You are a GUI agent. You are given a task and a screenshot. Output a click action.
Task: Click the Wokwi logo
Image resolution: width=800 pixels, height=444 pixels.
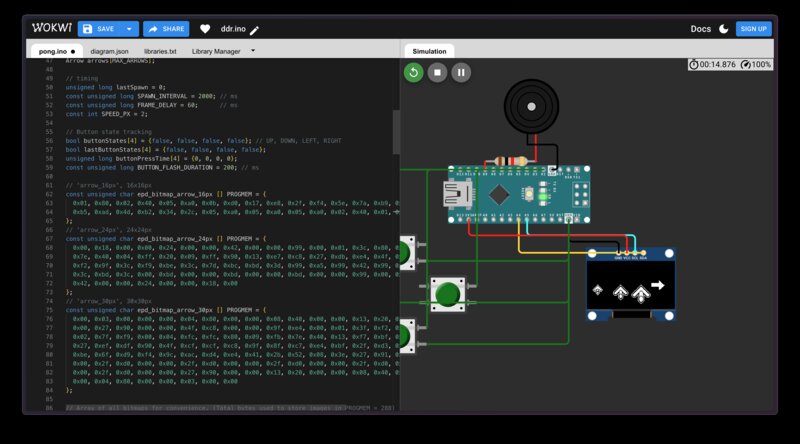click(50, 29)
